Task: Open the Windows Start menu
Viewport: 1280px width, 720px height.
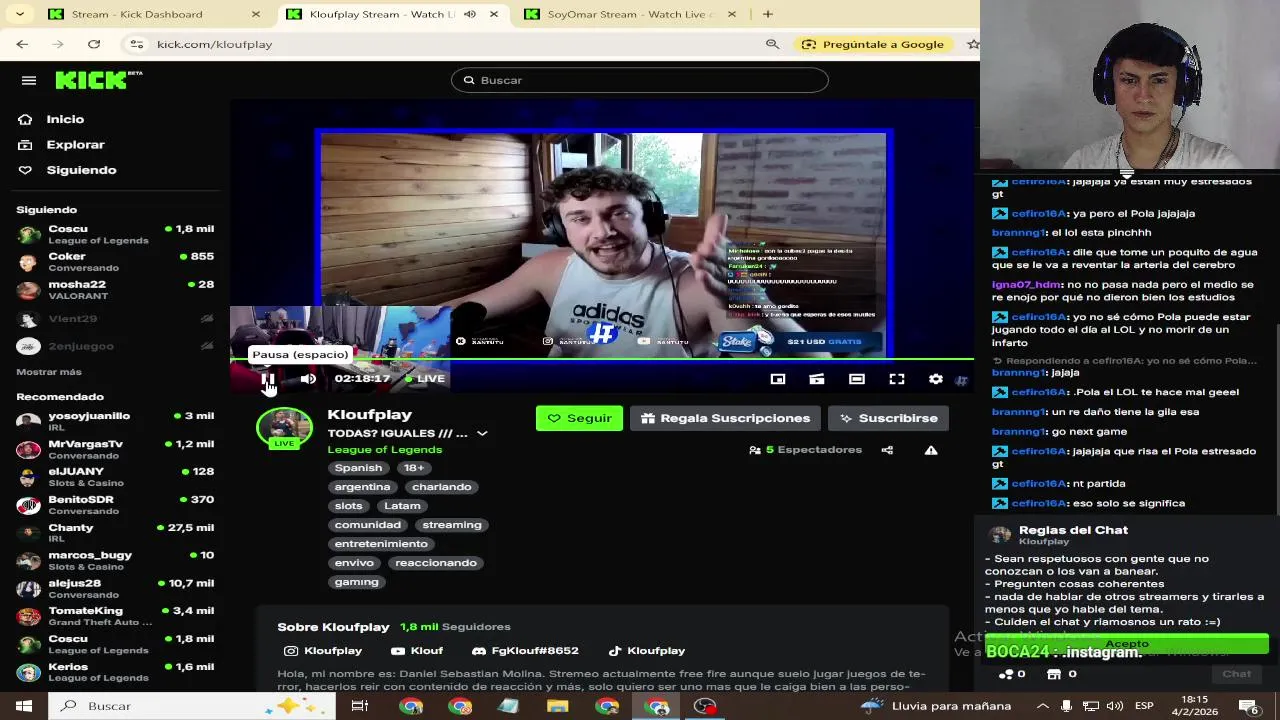Action: (24, 706)
